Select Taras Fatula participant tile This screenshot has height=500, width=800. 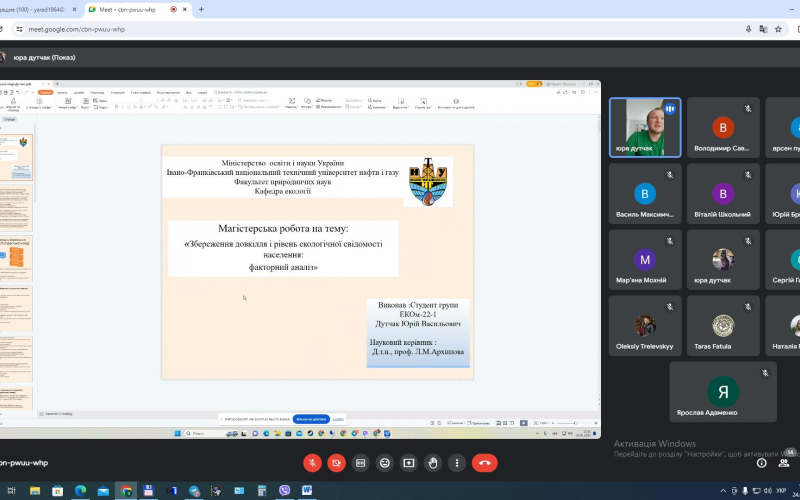(x=723, y=326)
